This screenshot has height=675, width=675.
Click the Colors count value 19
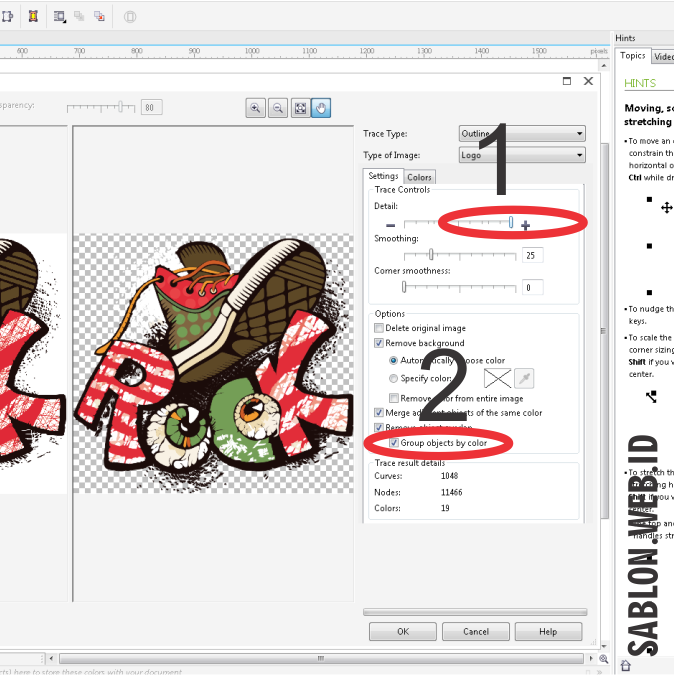[x=445, y=508]
